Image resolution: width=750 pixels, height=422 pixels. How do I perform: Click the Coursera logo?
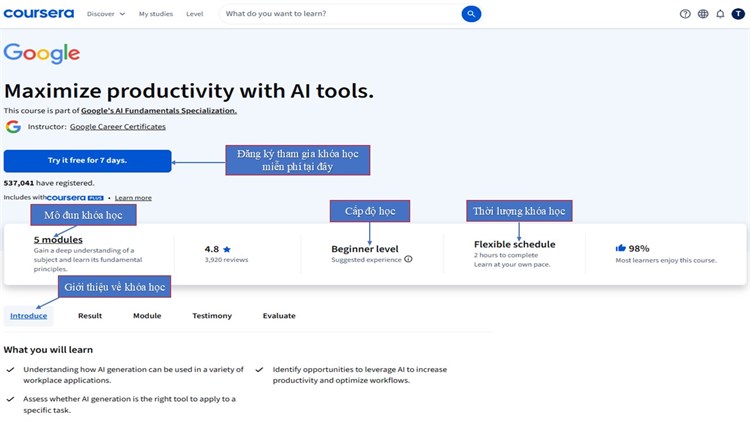pos(39,13)
